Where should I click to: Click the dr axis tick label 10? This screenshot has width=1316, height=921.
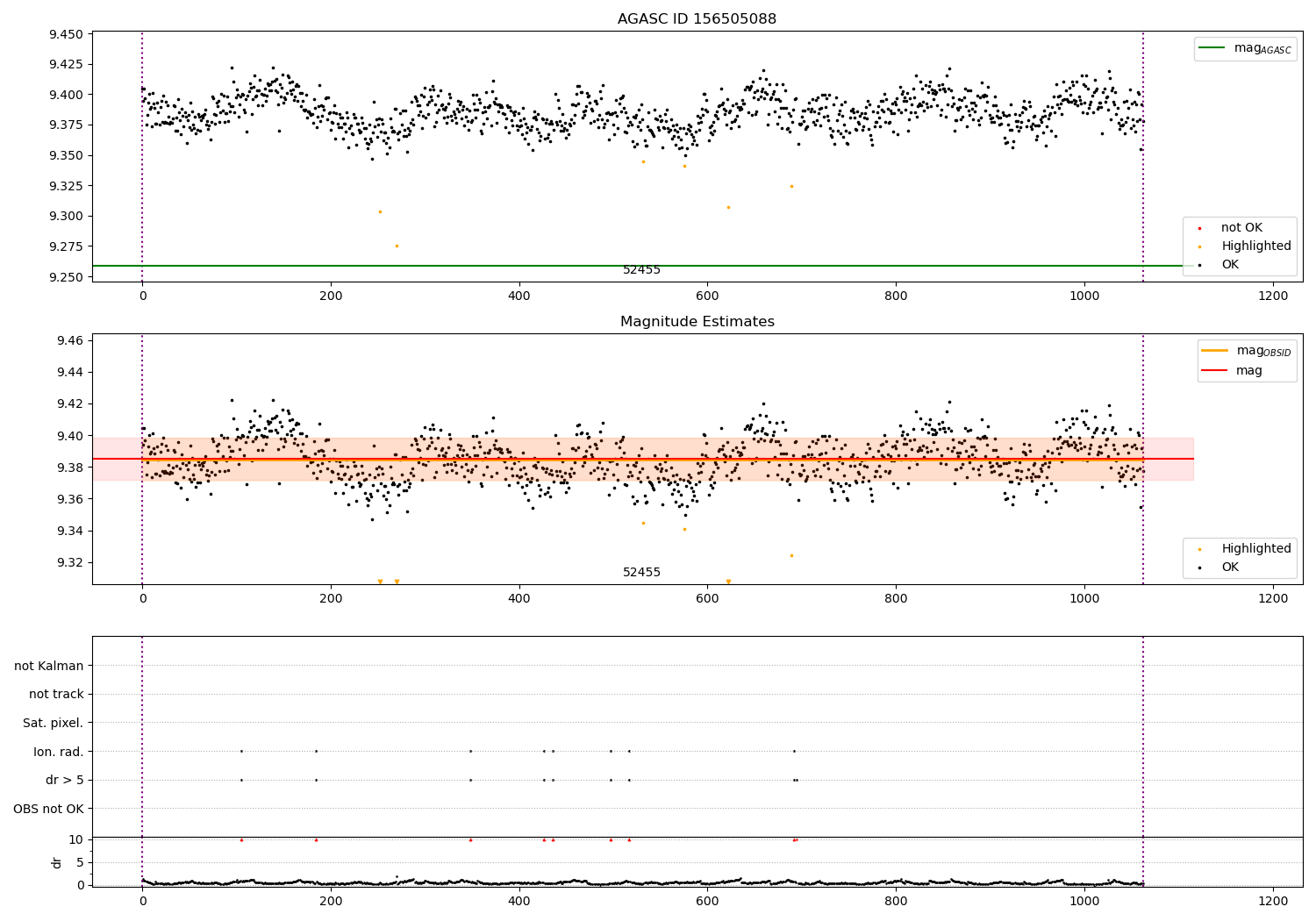pyautogui.click(x=76, y=840)
